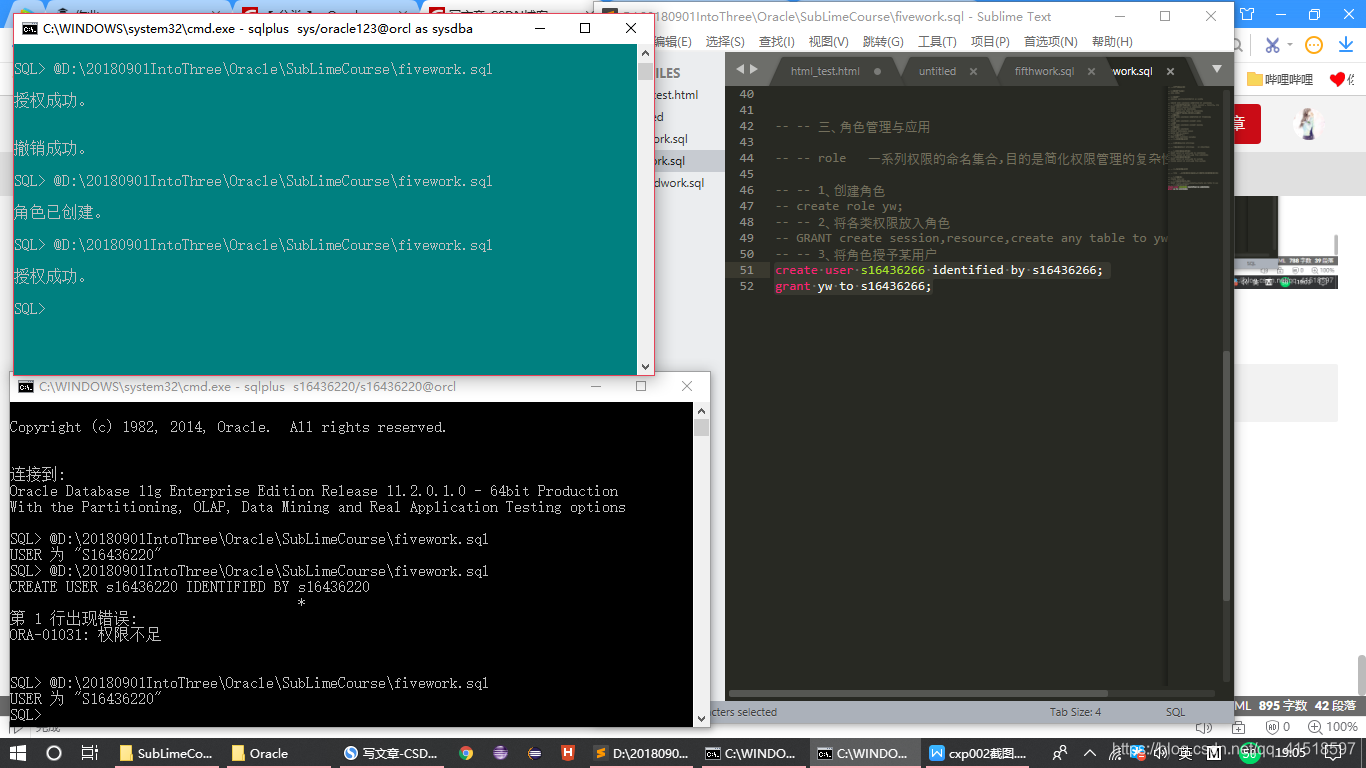Close the fifthwork.sql tab
This screenshot has width=1366, height=768.
pos(1090,71)
